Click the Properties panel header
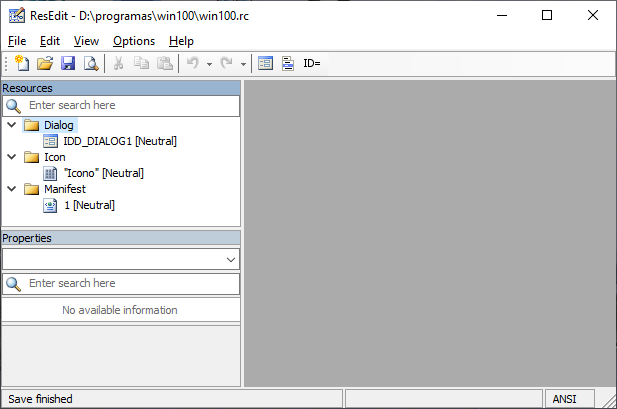 [x=121, y=238]
